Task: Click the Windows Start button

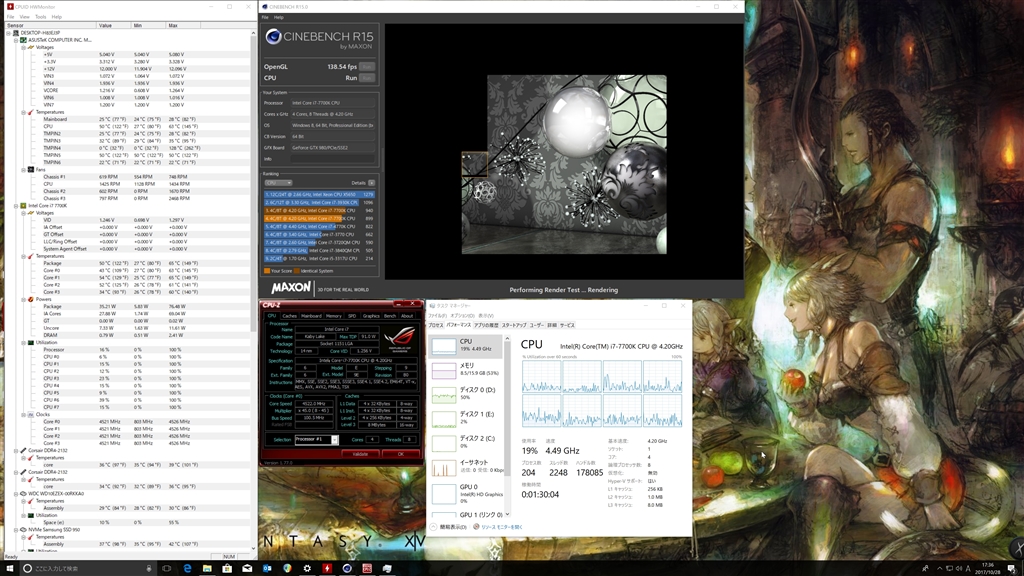Action: [x=10, y=568]
